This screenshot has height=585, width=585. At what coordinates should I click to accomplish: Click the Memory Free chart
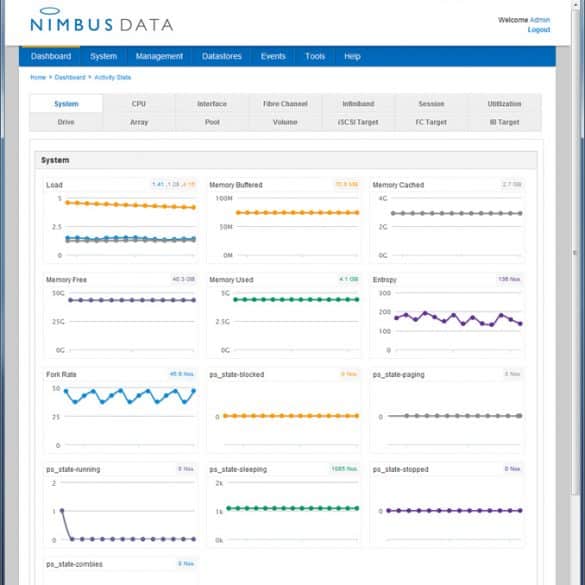pyautogui.click(x=121, y=315)
